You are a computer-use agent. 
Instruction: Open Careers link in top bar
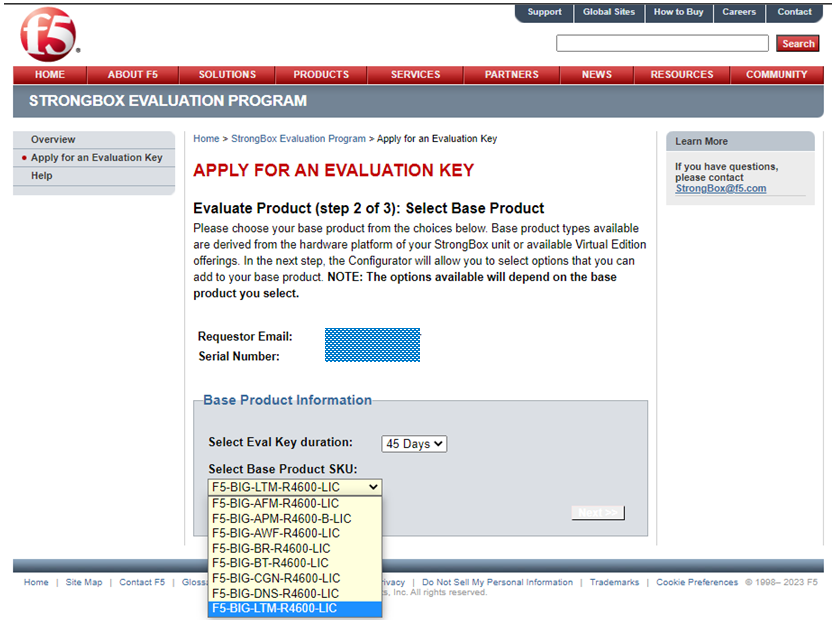click(x=739, y=12)
